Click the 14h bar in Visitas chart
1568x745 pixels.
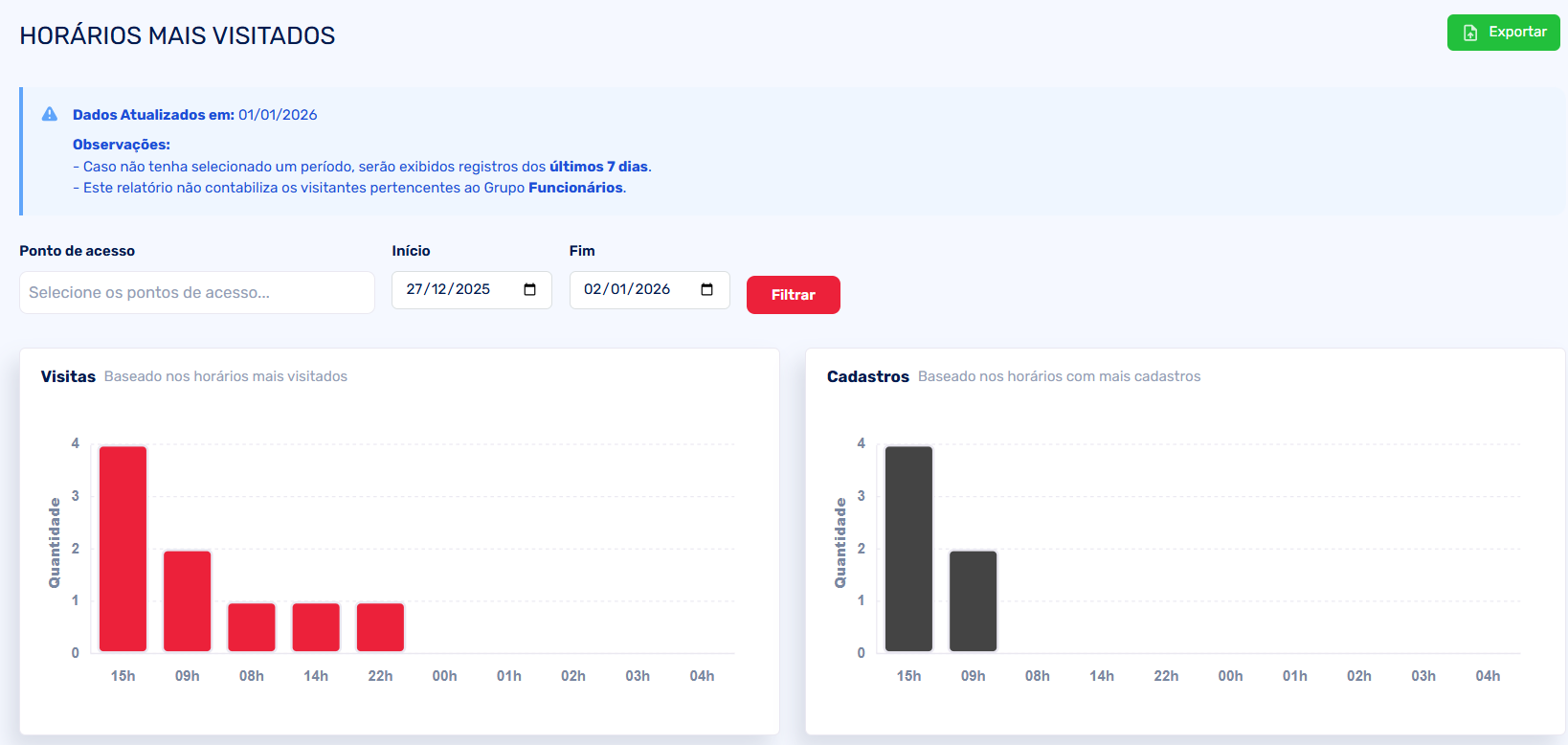pyautogui.click(x=316, y=627)
